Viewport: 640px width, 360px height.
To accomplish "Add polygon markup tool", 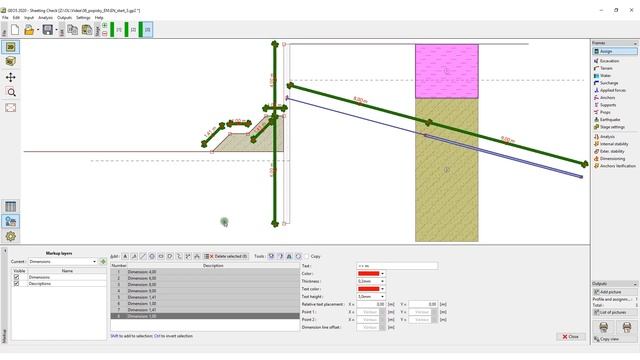I will [170, 256].
